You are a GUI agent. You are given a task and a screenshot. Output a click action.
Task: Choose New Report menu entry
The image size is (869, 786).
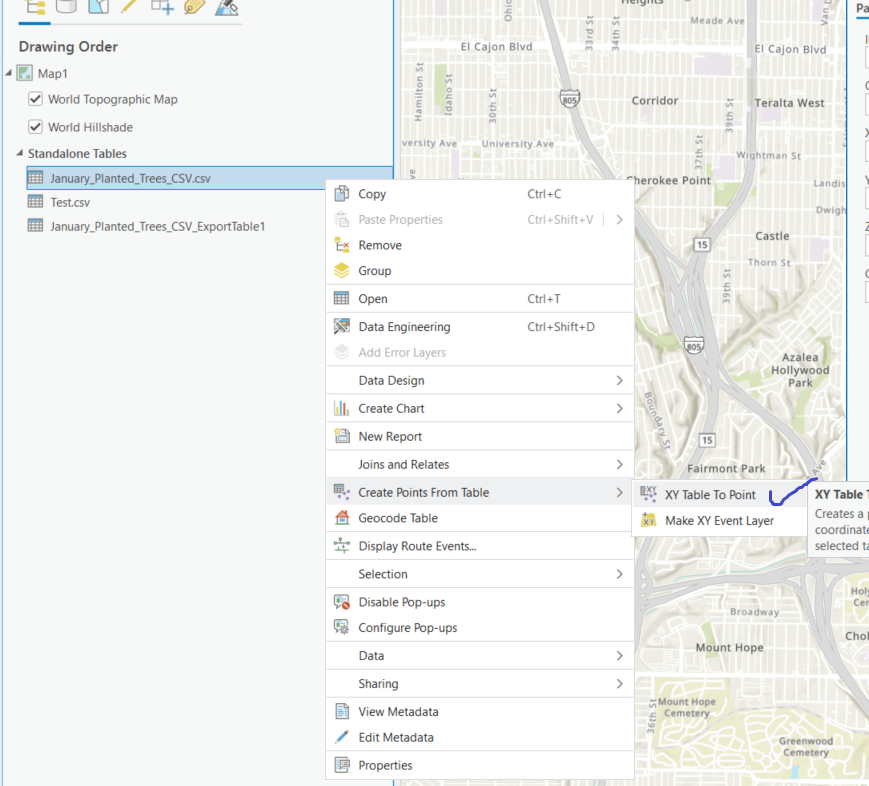pyautogui.click(x=479, y=436)
